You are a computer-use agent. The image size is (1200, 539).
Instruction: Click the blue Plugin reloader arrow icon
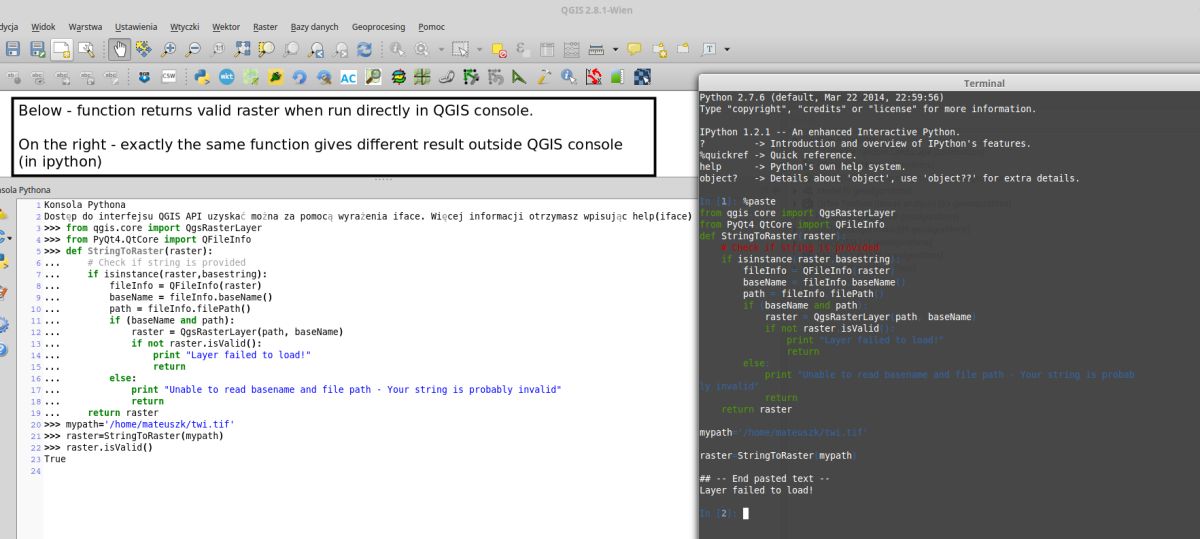pos(299,76)
